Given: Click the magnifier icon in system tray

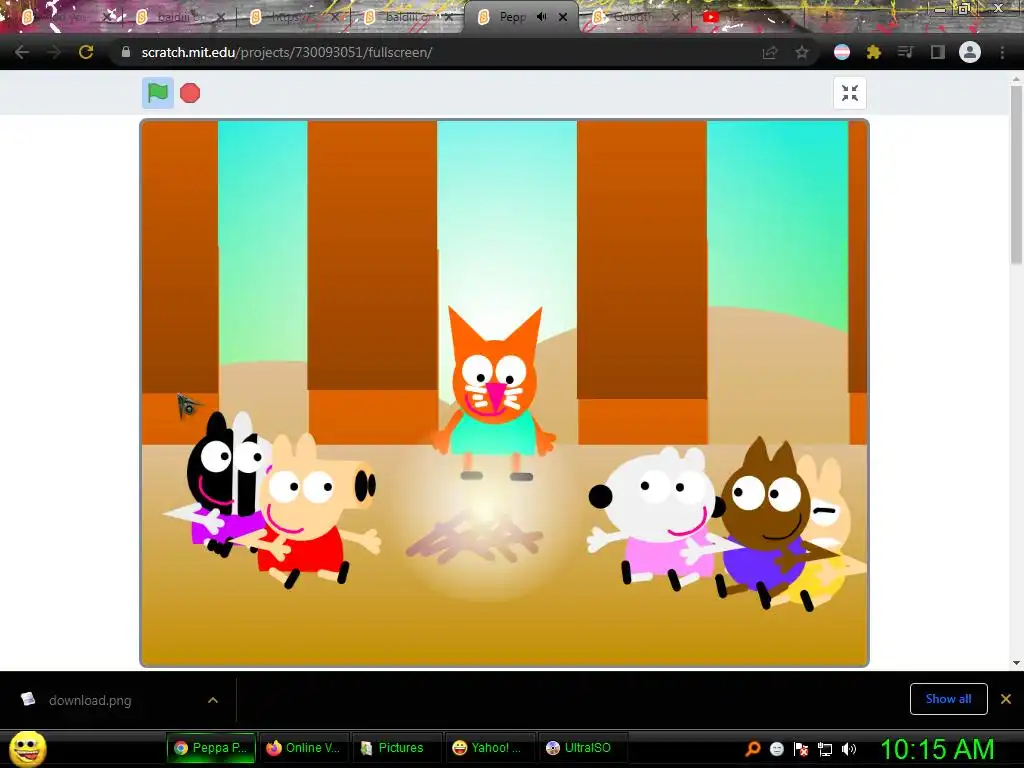Looking at the screenshot, I should [x=753, y=748].
